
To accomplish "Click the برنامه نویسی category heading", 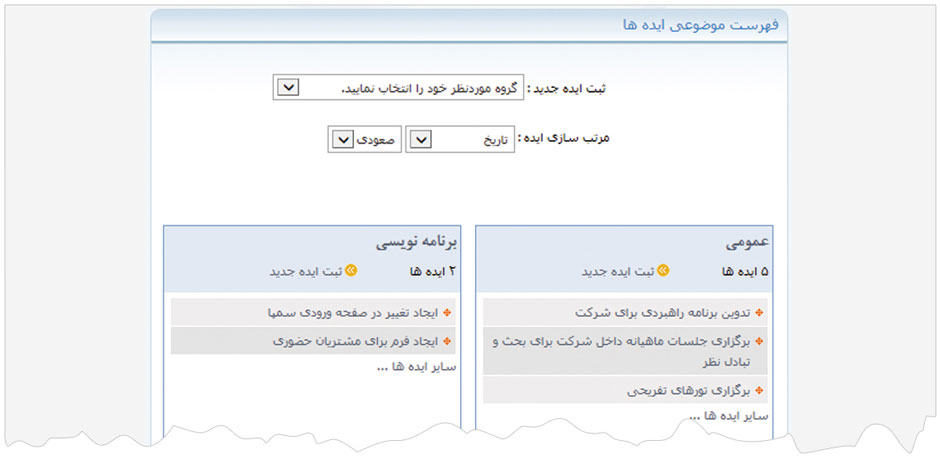I will (x=417, y=243).
